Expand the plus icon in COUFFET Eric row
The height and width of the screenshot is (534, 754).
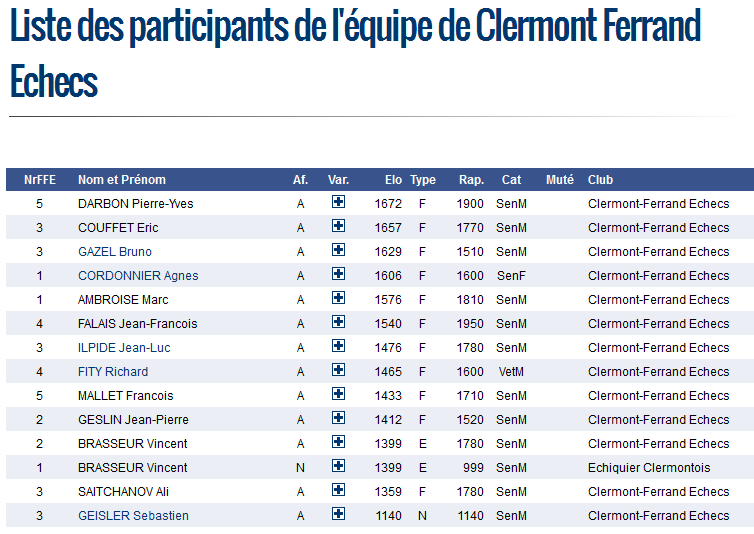[339, 226]
